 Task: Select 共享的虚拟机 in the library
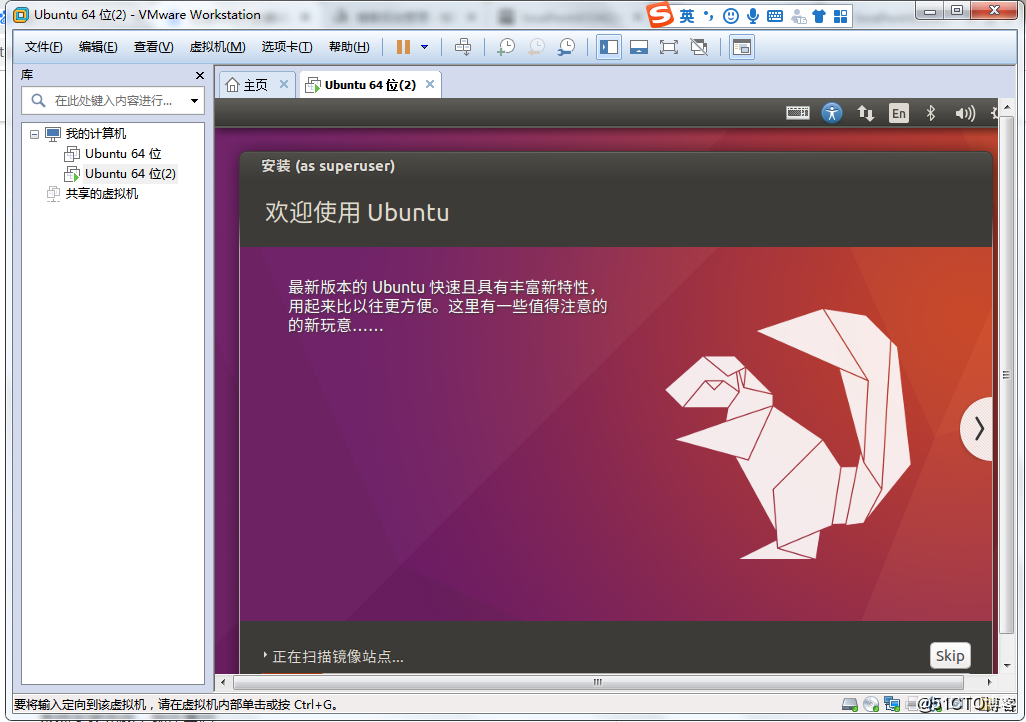coord(101,194)
